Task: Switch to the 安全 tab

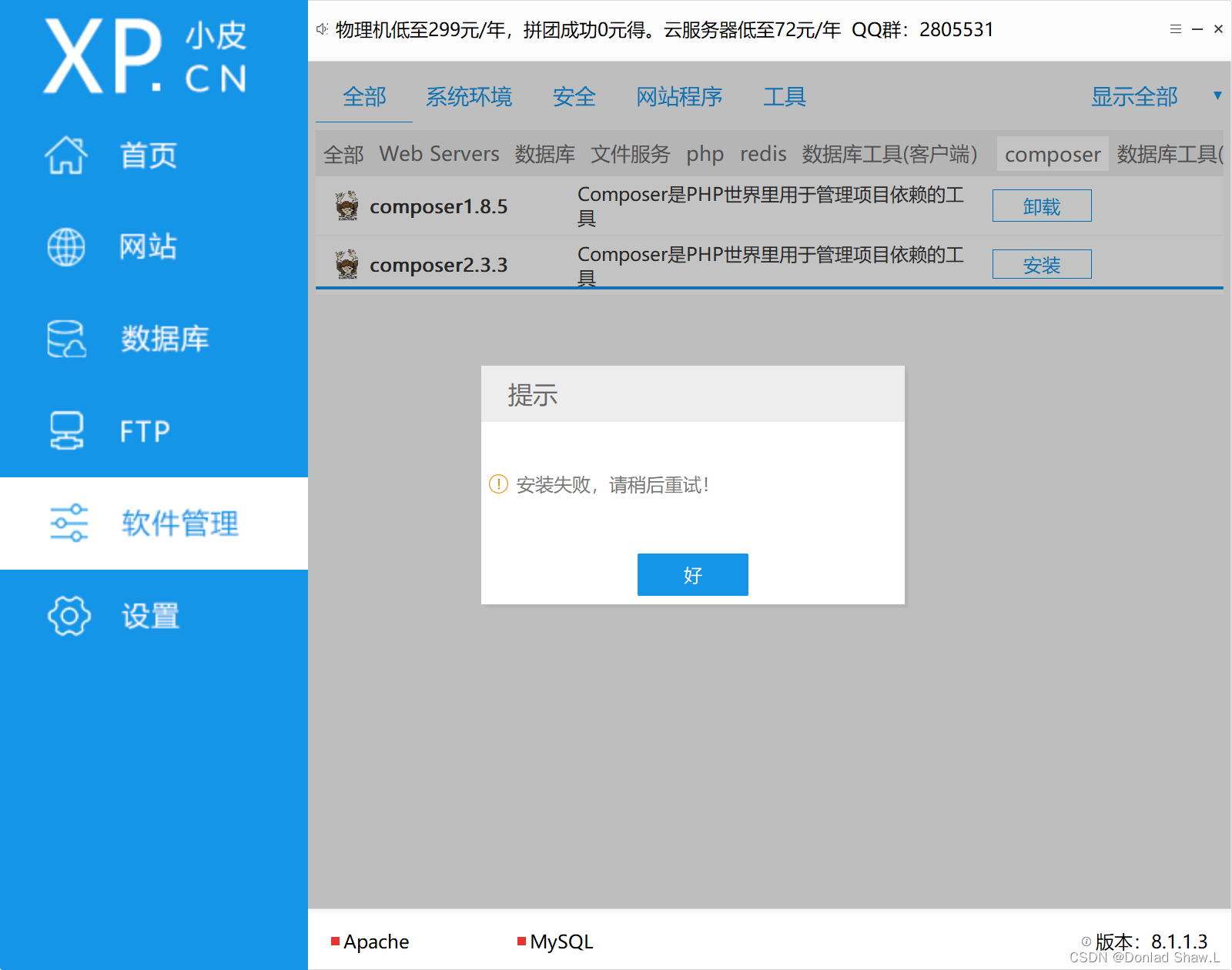Action: tap(574, 97)
